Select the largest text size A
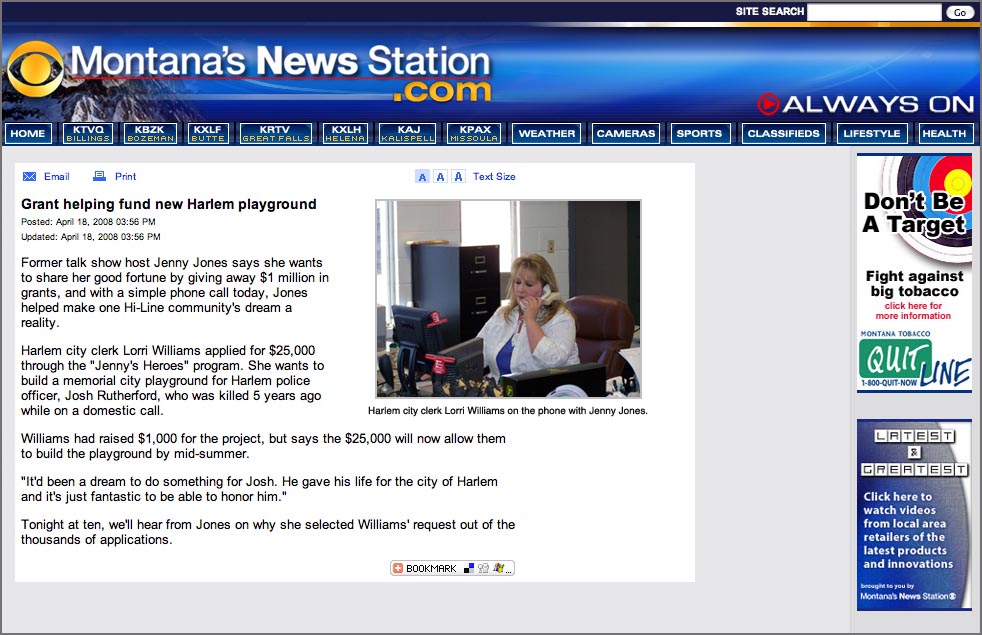The width and height of the screenshot is (982, 635). [x=458, y=177]
